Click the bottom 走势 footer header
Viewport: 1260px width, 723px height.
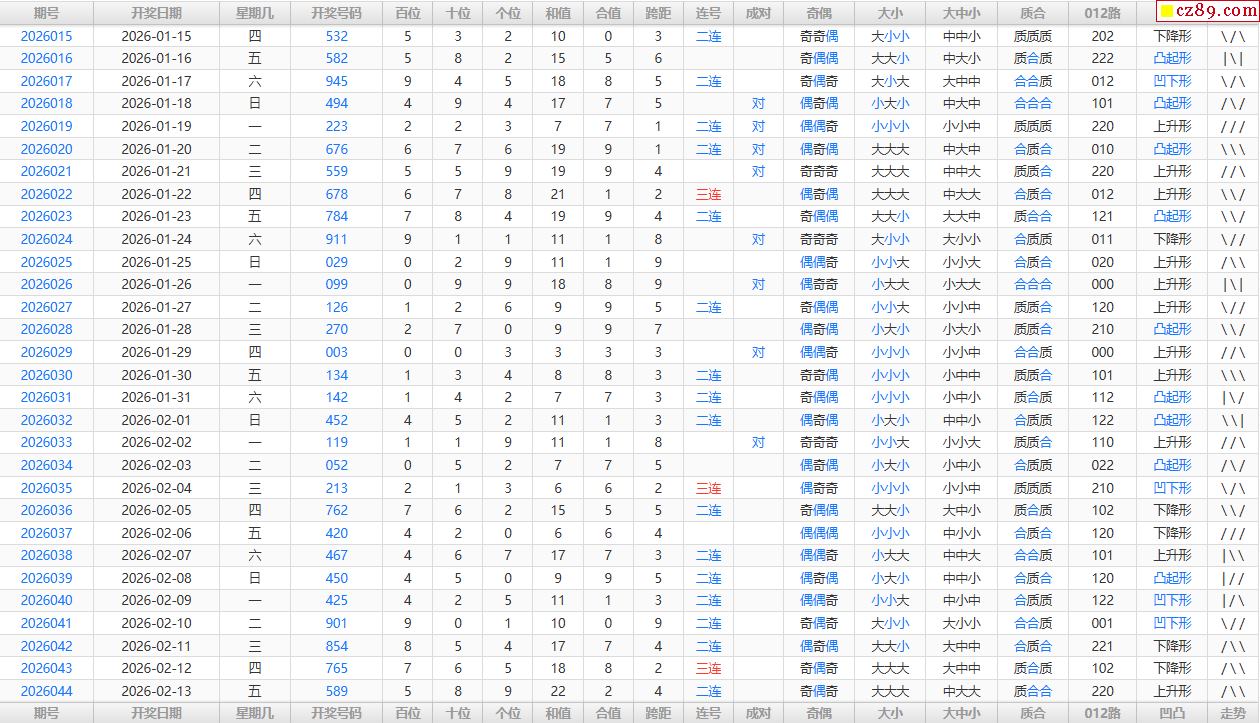1233,713
